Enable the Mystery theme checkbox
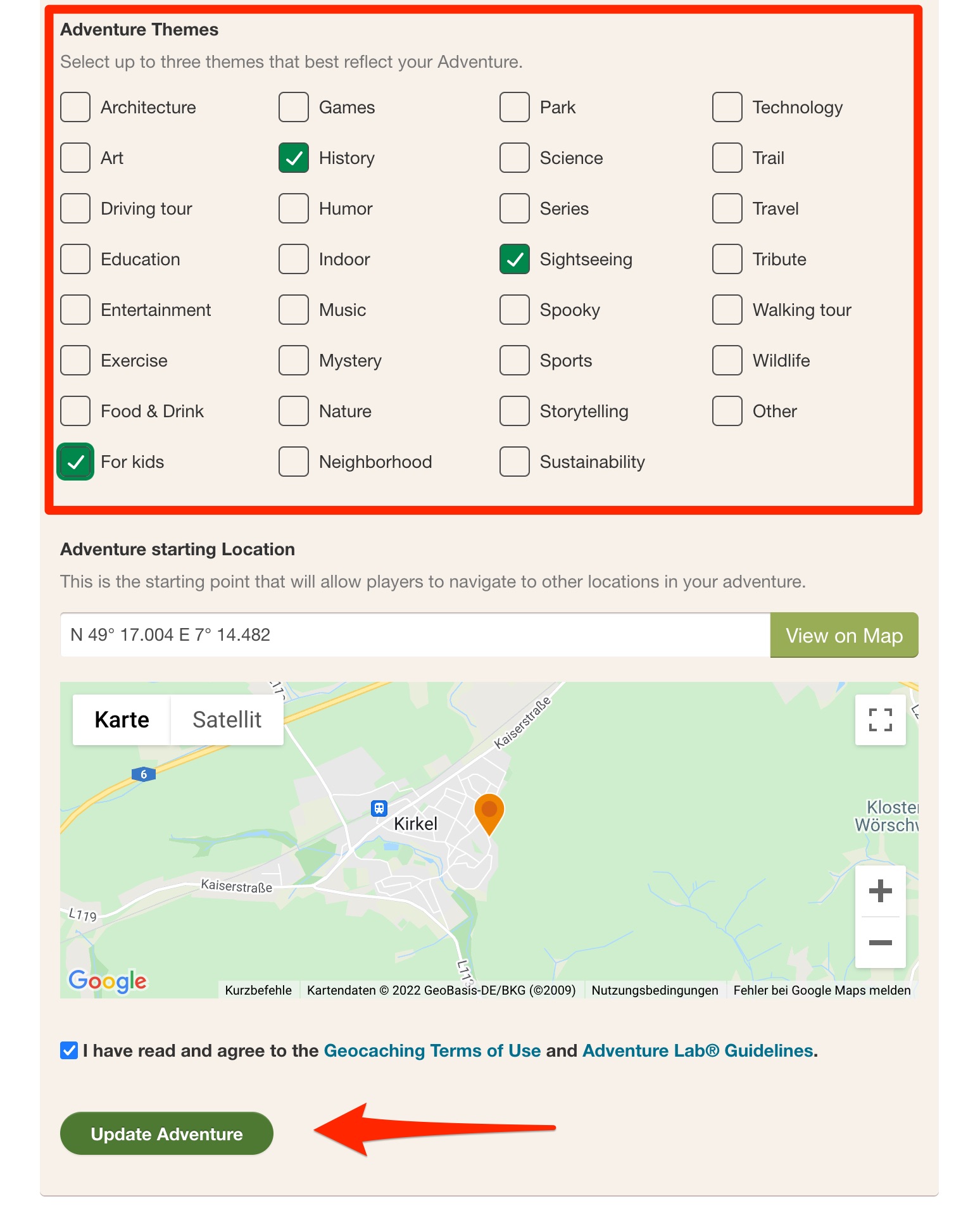 click(294, 360)
